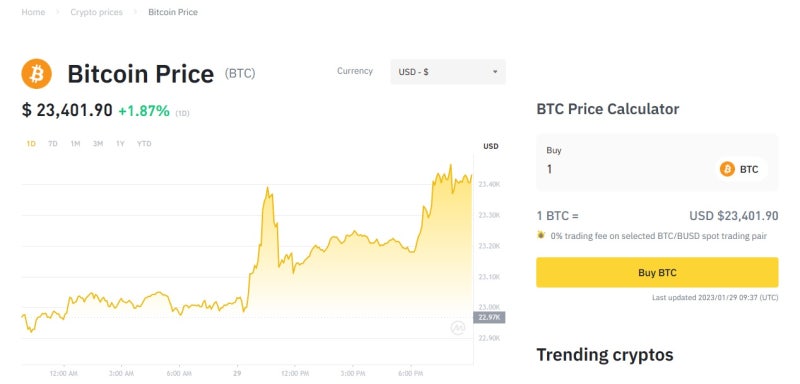Click the BTC coin icon in calculator

coord(727,169)
